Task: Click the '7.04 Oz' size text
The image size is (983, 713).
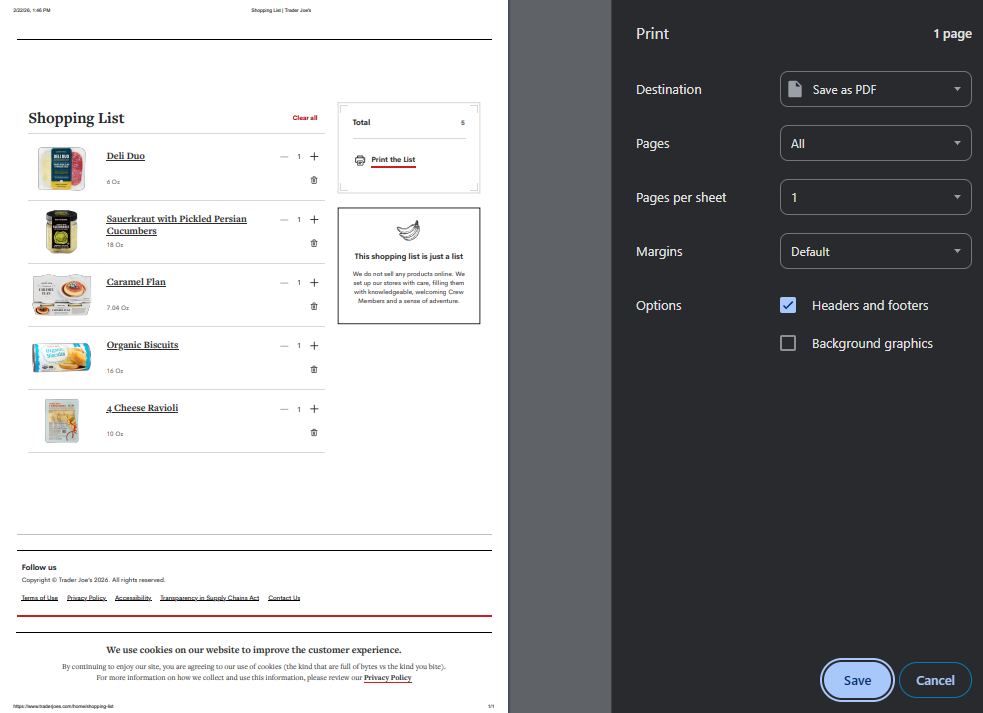Action: click(117, 308)
